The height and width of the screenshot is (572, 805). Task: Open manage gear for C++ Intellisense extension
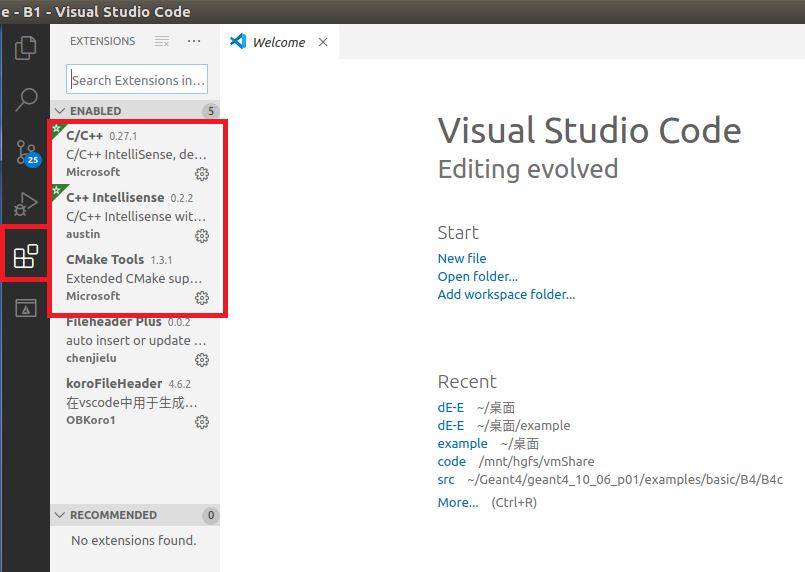coord(202,236)
